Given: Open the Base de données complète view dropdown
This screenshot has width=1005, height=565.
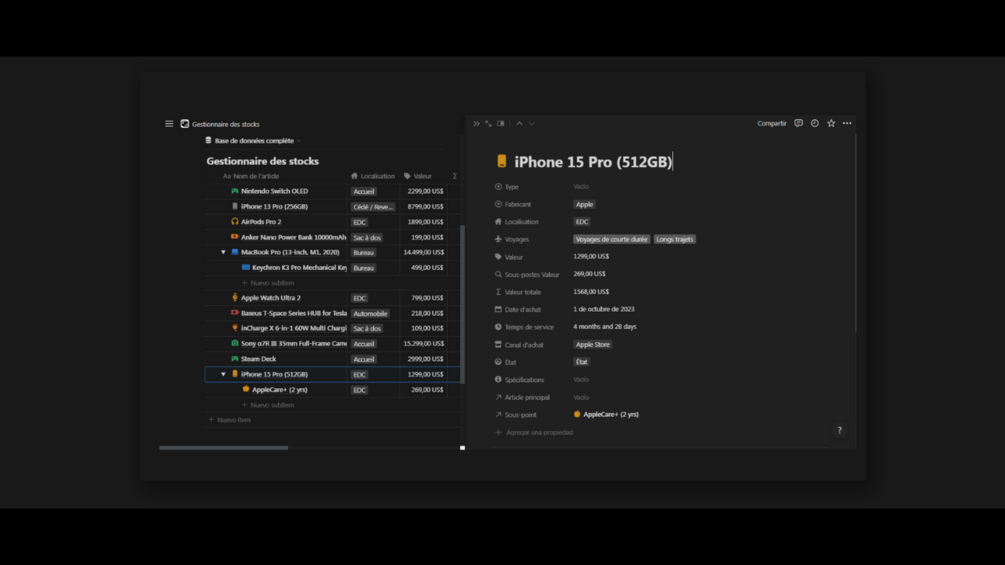Looking at the screenshot, I should click(x=253, y=140).
